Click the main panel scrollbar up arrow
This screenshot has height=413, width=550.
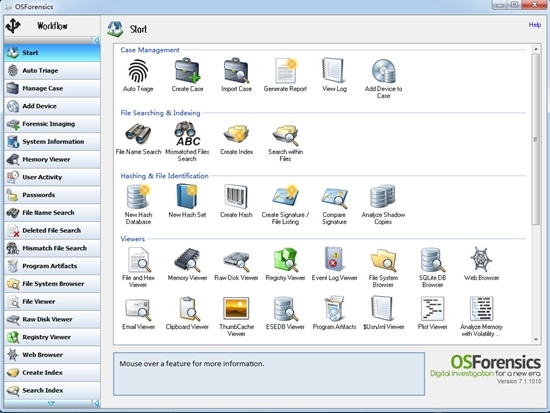(536, 49)
